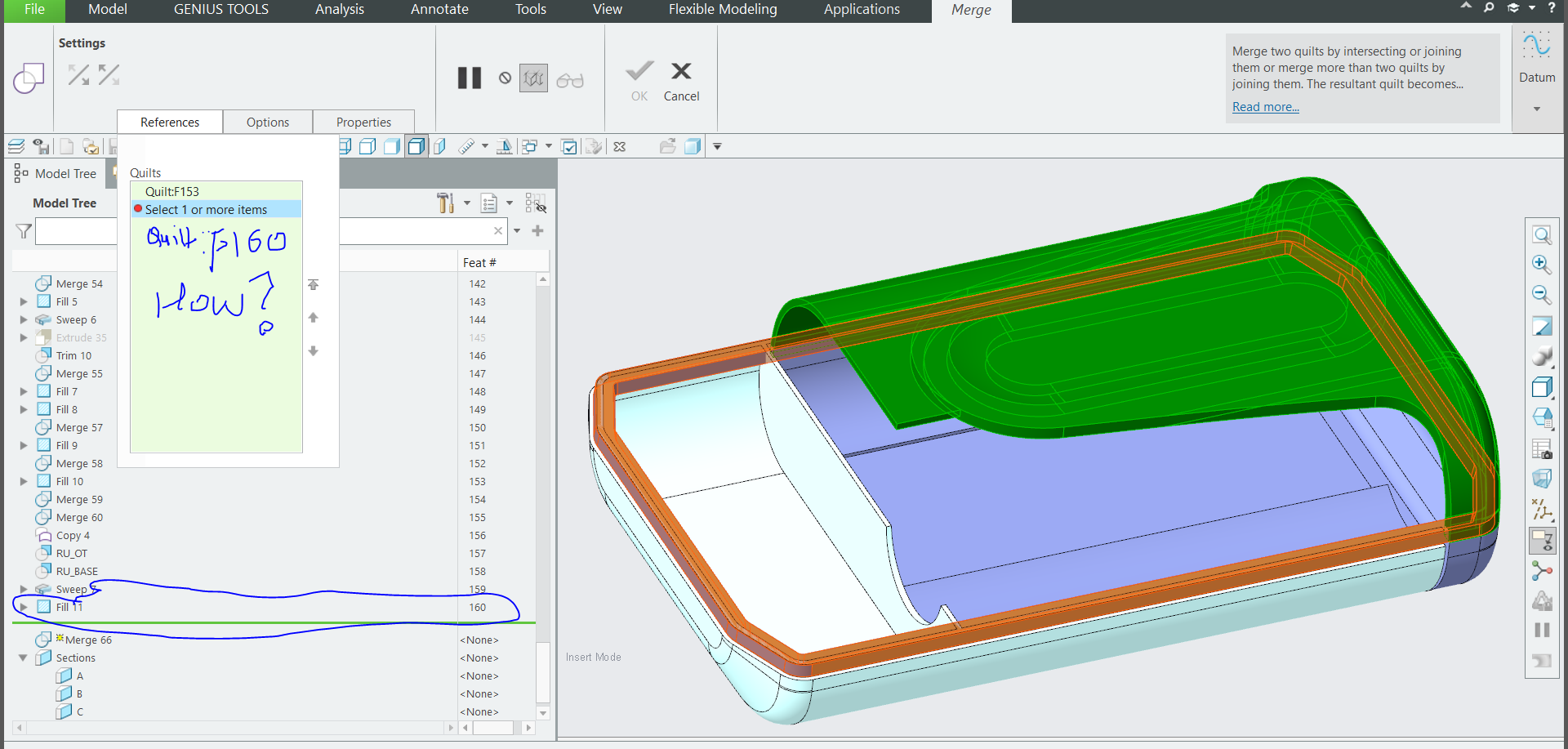Viewport: 1568px width, 749px height.
Task: Move quilt to top of list
Action: [x=313, y=284]
